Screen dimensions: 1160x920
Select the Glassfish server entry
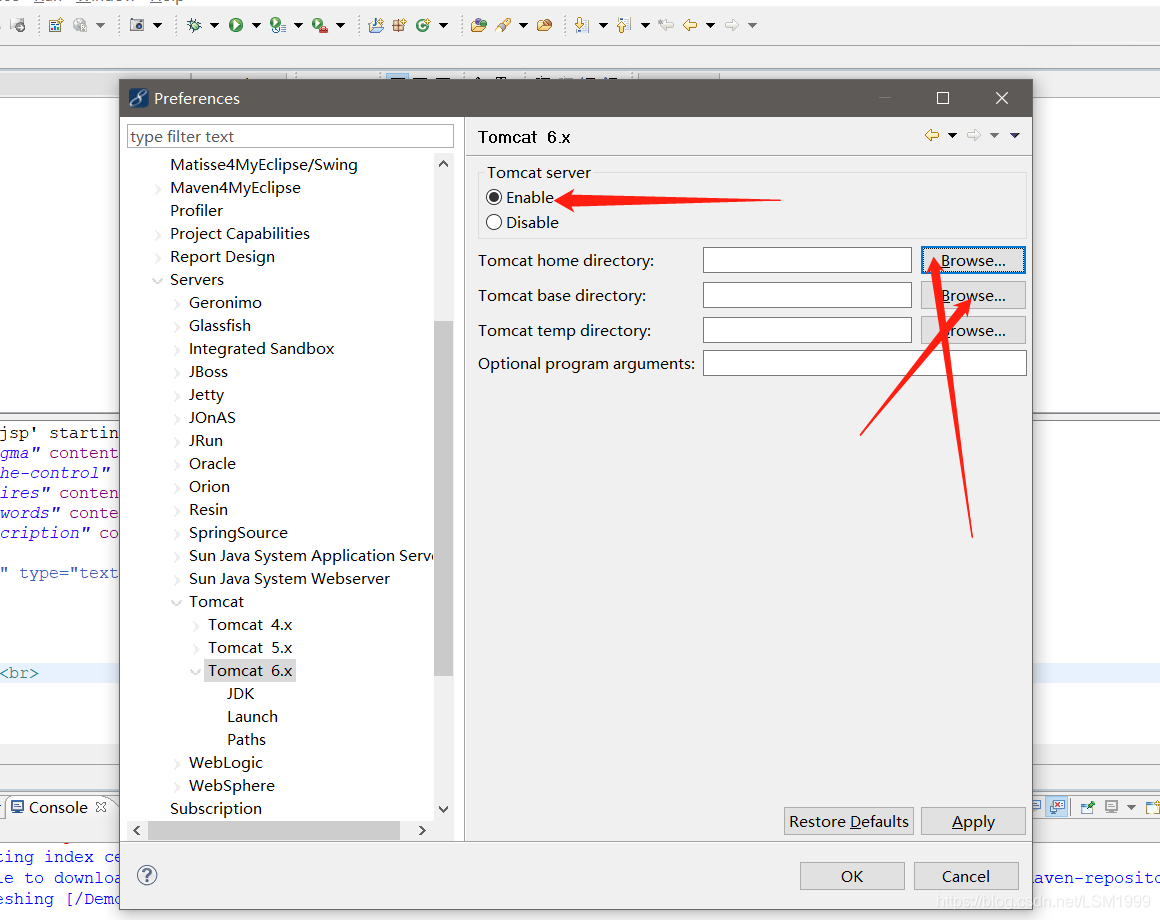pos(220,325)
